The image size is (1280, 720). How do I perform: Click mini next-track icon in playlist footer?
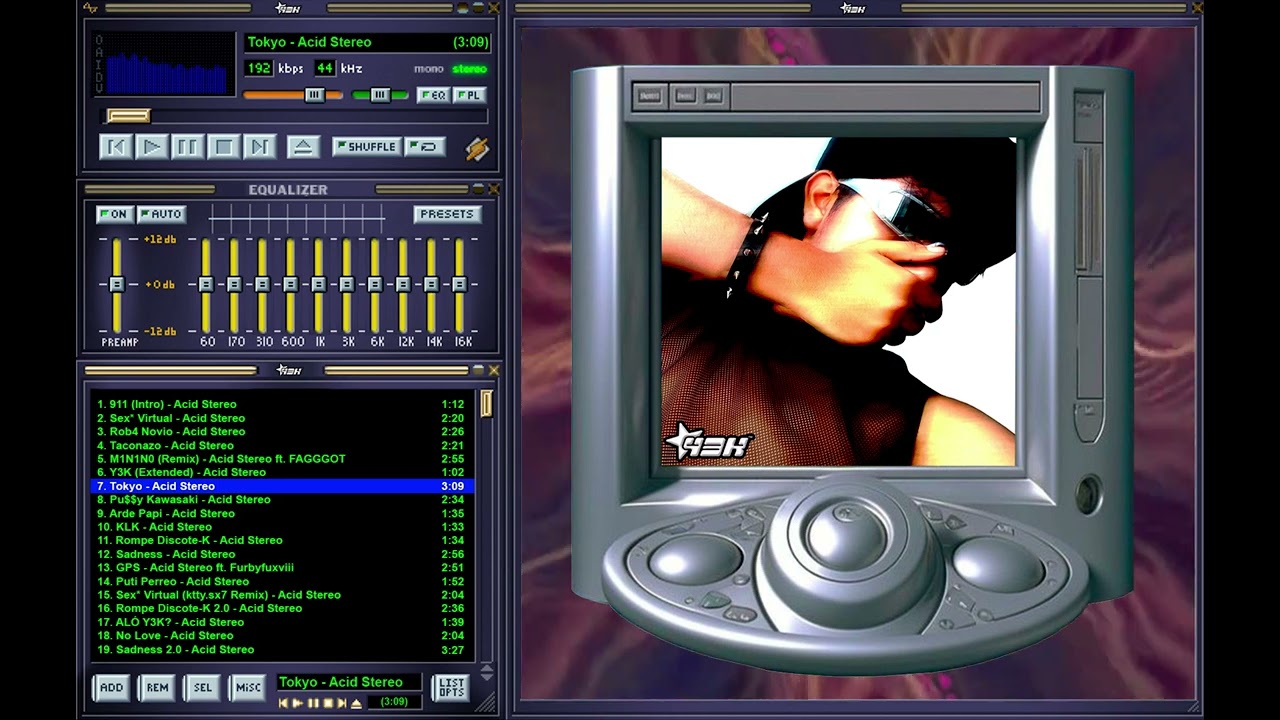341,703
